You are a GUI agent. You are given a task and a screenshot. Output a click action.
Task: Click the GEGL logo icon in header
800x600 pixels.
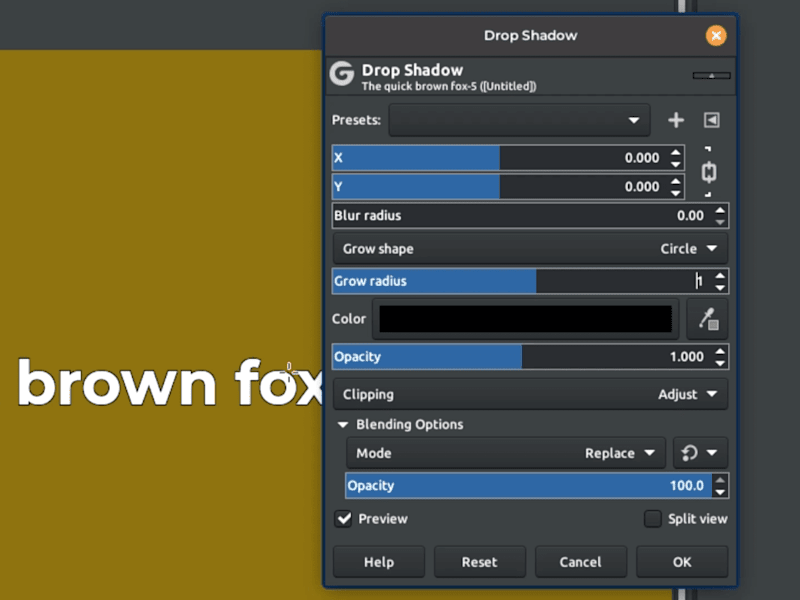tap(342, 73)
